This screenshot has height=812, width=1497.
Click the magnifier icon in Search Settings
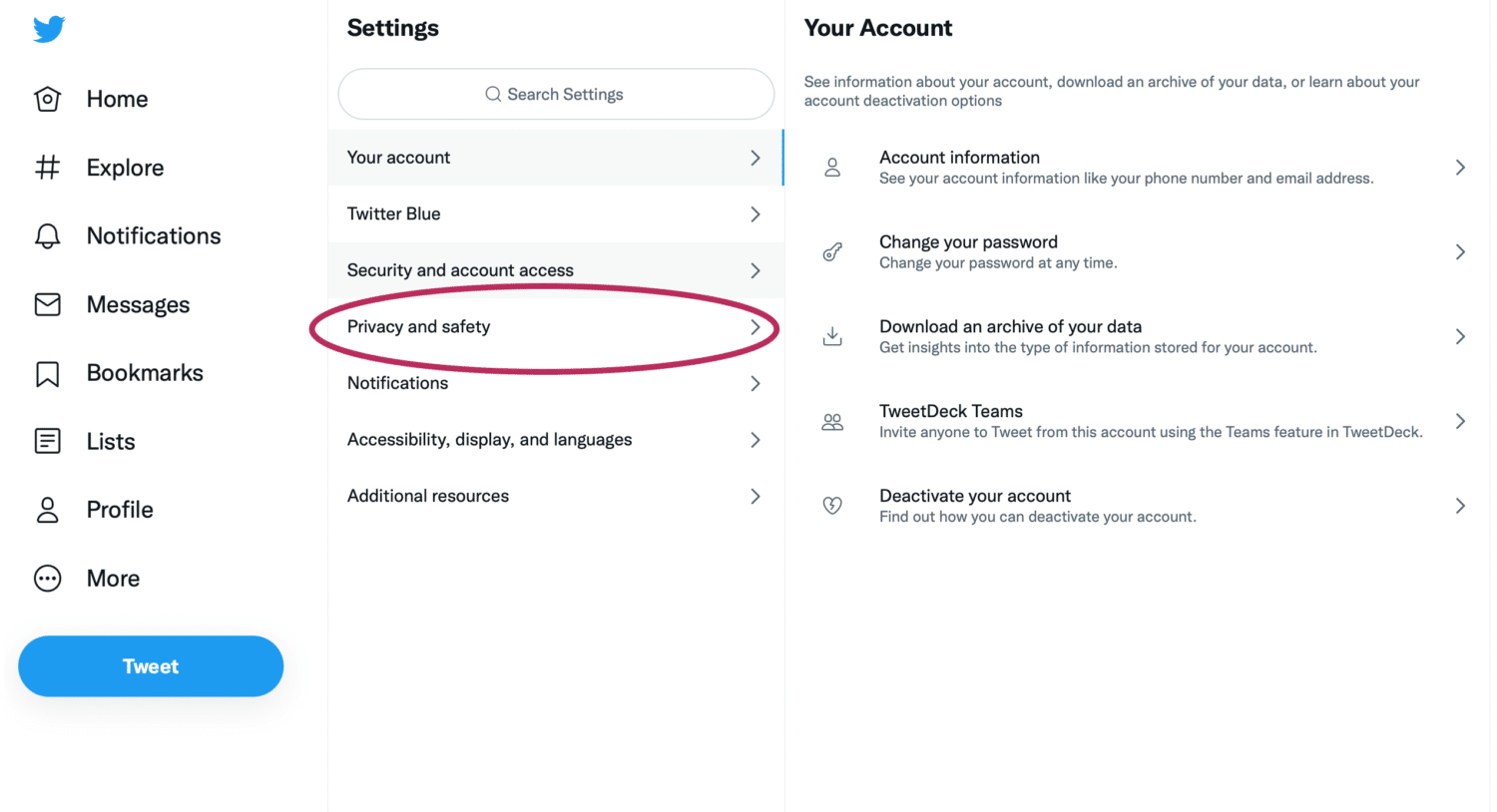(x=493, y=94)
